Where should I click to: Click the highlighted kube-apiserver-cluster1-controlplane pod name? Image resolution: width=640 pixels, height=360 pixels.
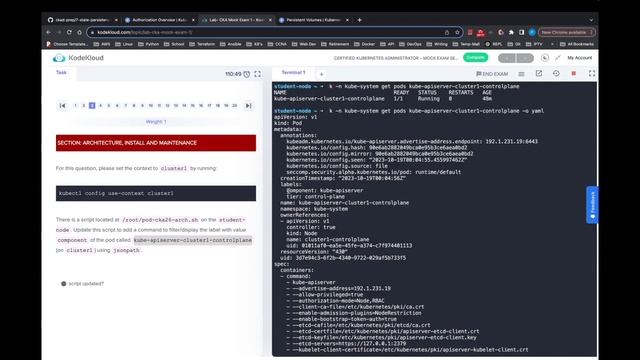point(193,240)
